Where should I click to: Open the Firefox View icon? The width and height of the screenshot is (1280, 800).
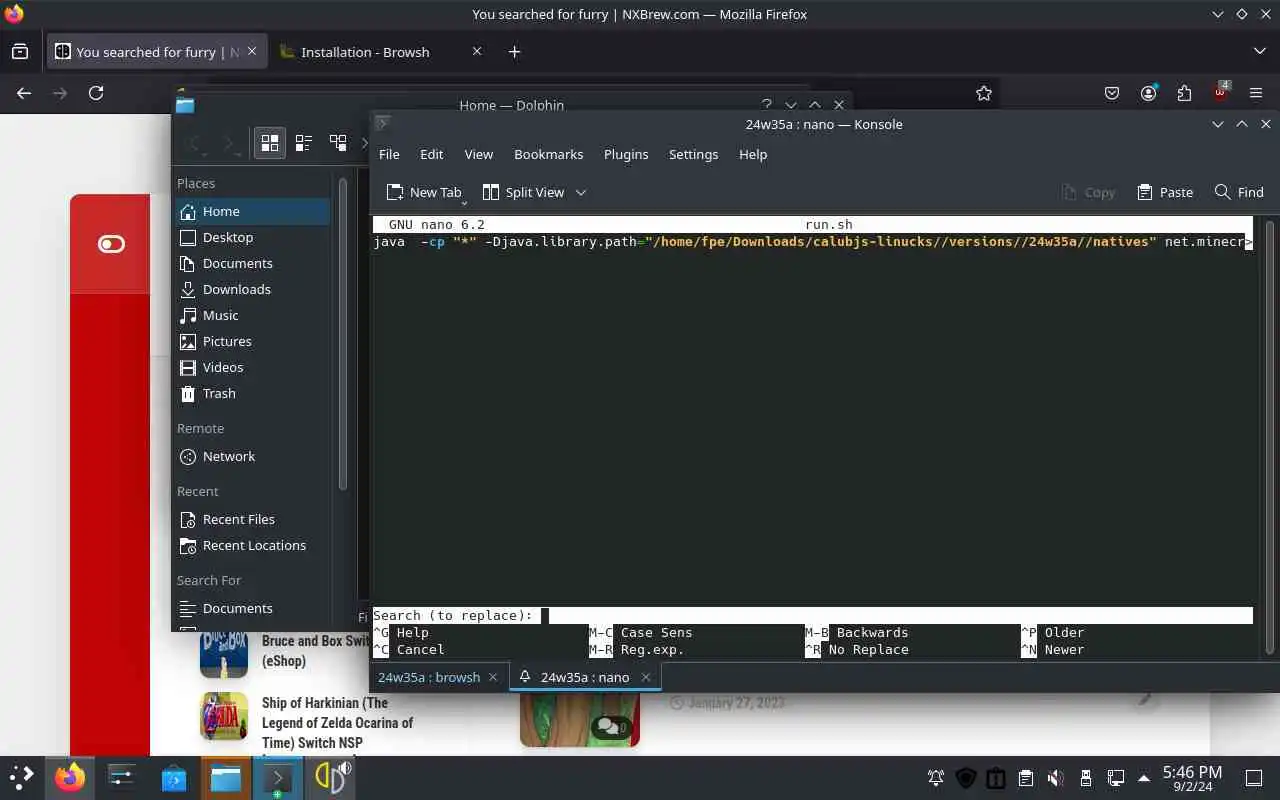click(20, 51)
